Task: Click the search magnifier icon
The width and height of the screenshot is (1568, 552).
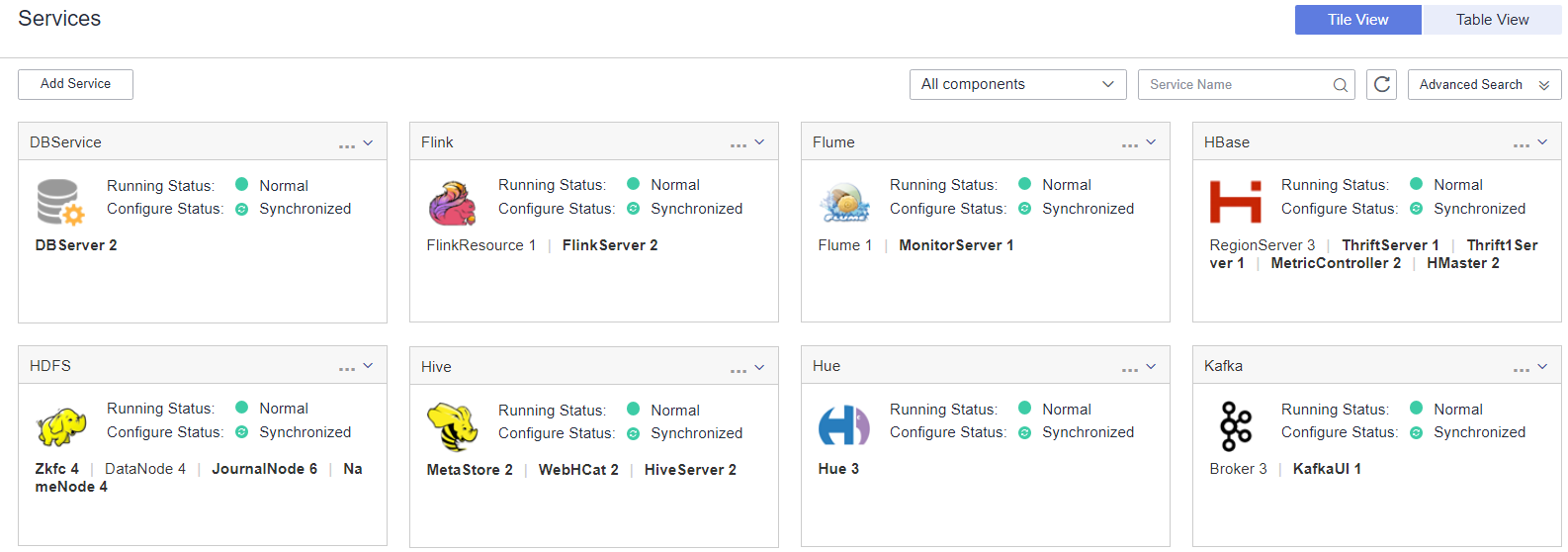Action: [x=1340, y=85]
